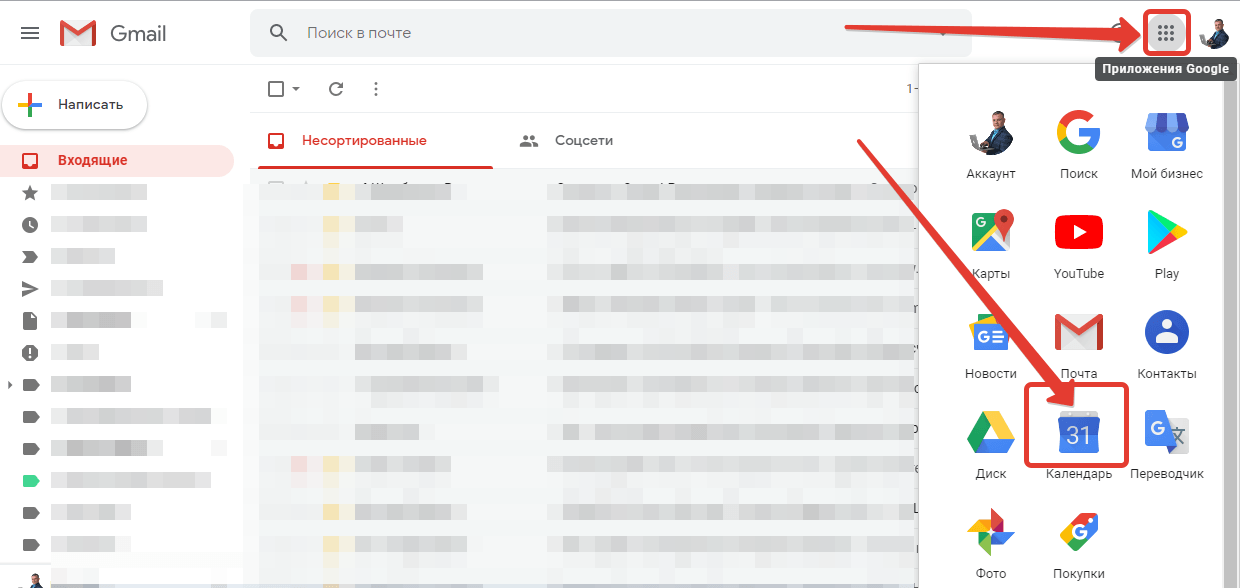Expand the collapsed label in sidebar
The width and height of the screenshot is (1240, 588).
(x=10, y=384)
